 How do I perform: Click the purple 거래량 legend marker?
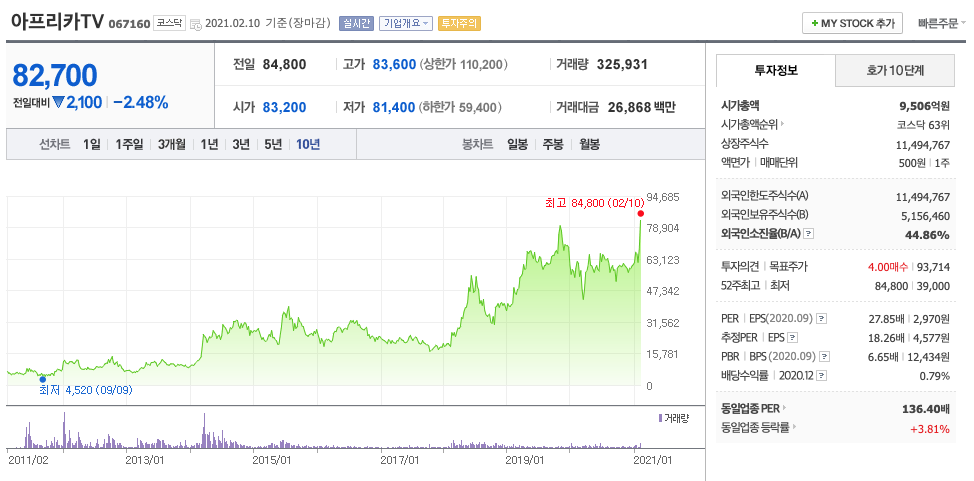pyautogui.click(x=660, y=418)
